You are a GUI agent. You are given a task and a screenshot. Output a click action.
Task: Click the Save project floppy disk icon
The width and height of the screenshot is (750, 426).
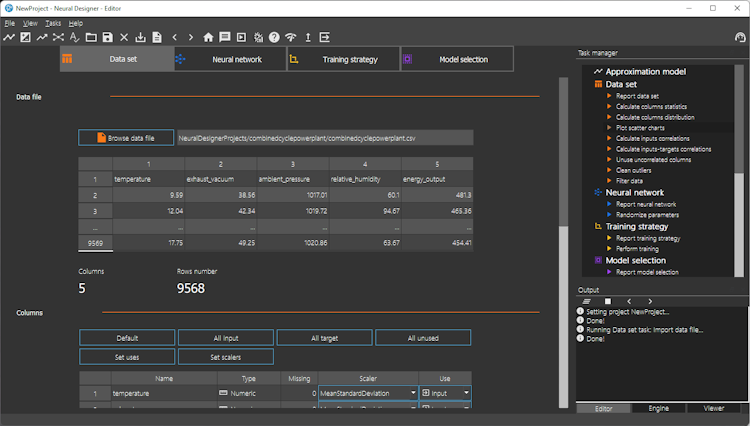(107, 37)
